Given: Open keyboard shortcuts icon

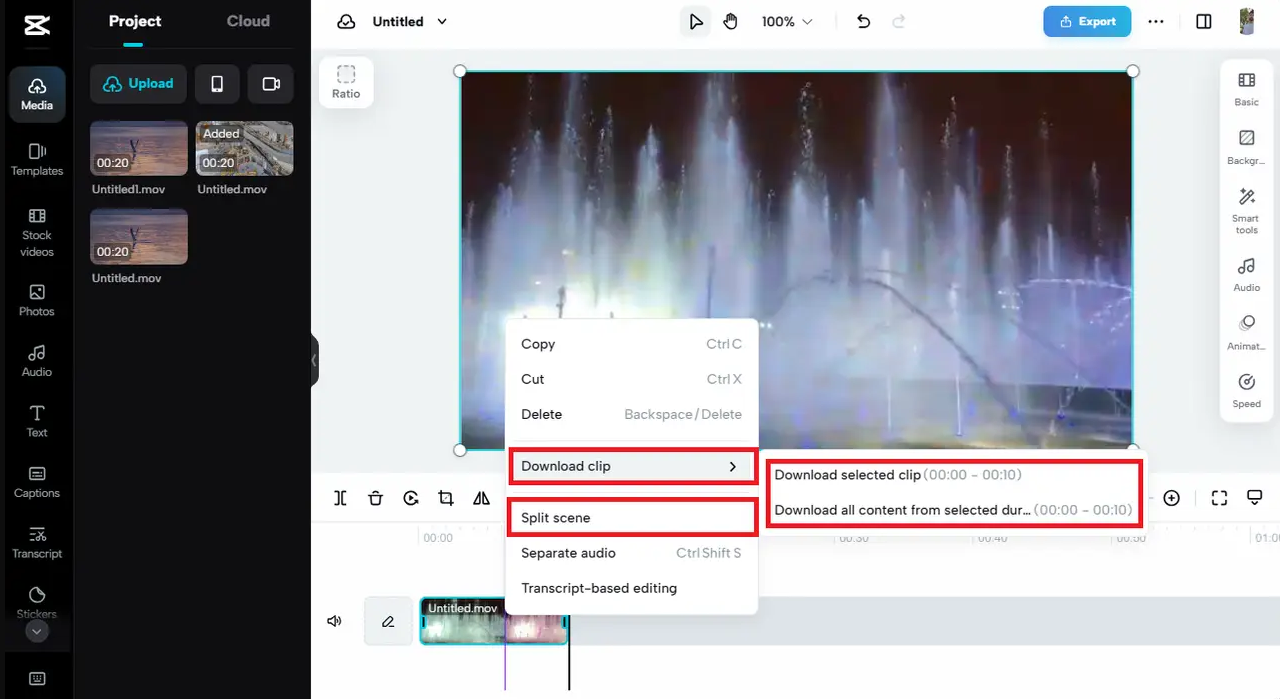Looking at the screenshot, I should tap(37, 678).
